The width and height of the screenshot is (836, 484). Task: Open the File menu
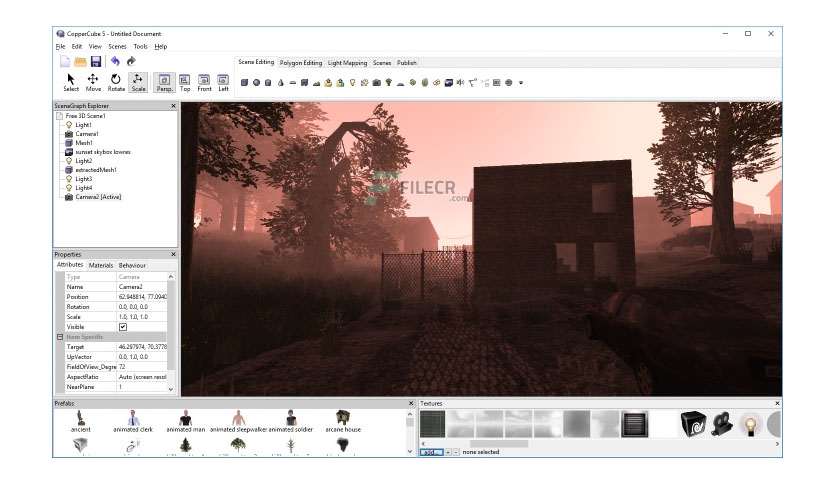60,46
